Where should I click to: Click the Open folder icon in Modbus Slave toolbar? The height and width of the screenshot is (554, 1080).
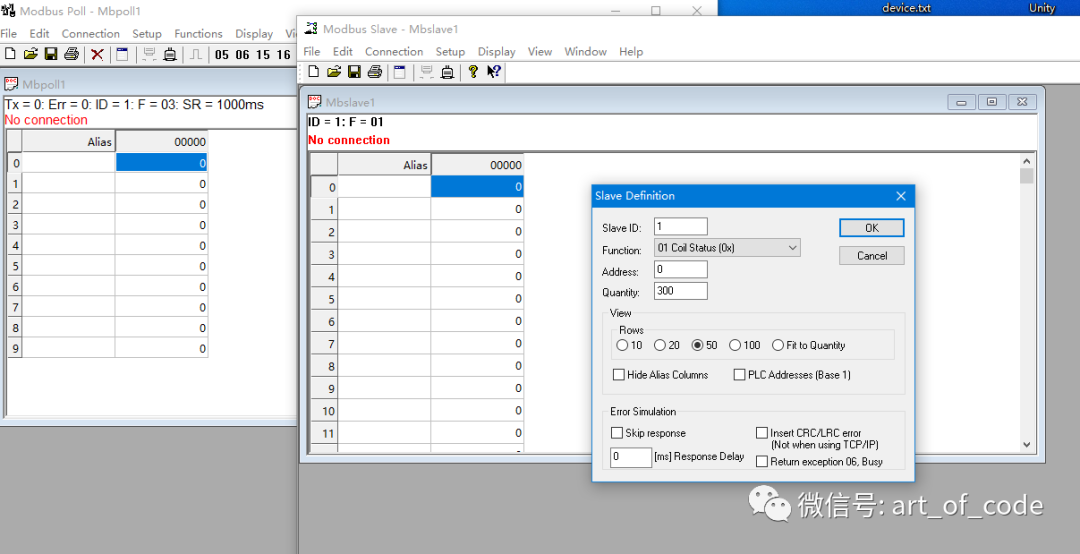[x=333, y=72]
